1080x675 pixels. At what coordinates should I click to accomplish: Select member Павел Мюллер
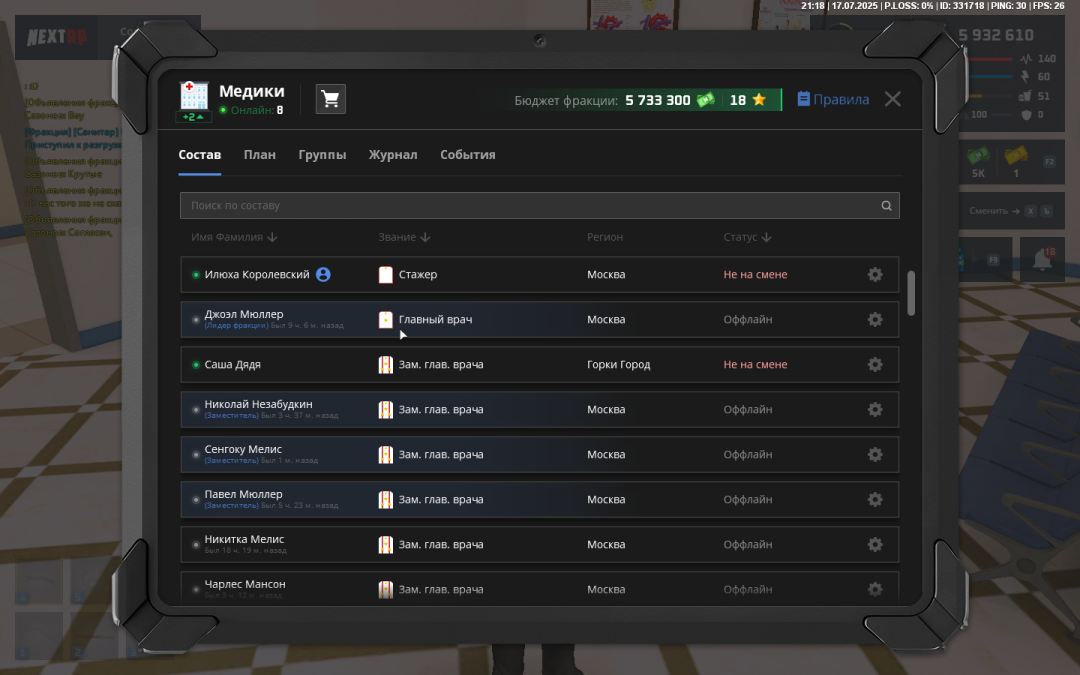coord(244,494)
